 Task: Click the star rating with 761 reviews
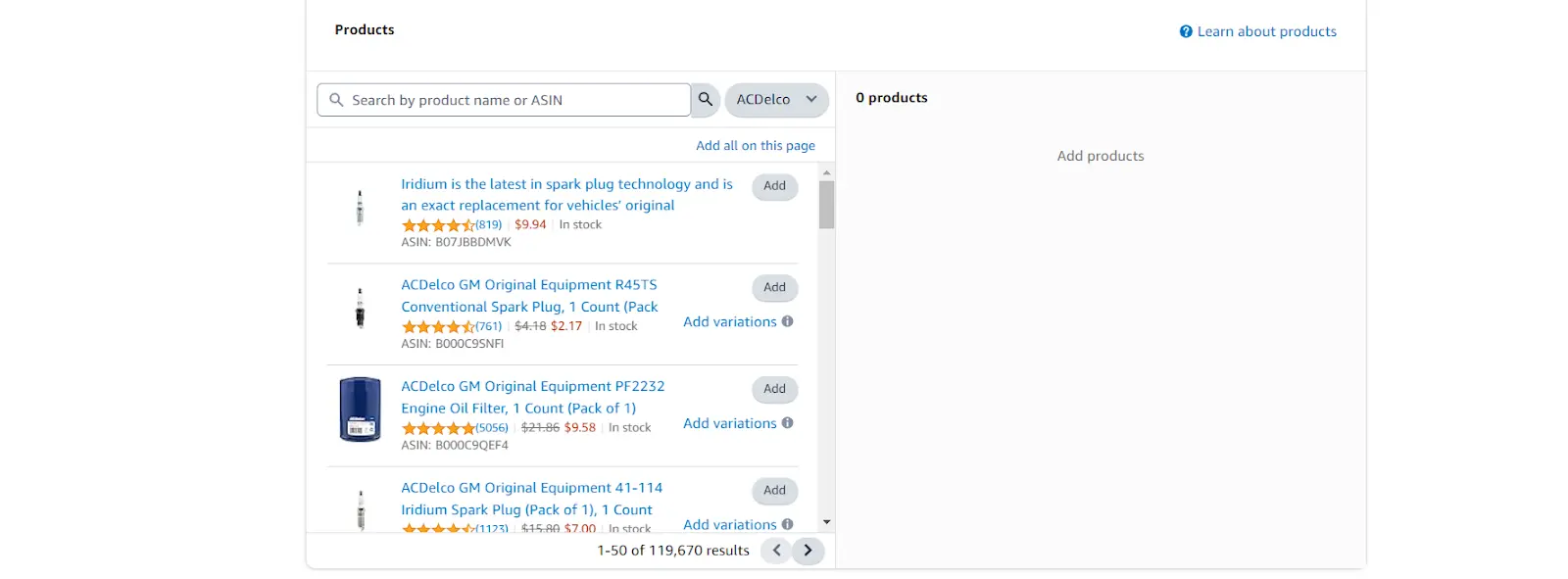438,326
